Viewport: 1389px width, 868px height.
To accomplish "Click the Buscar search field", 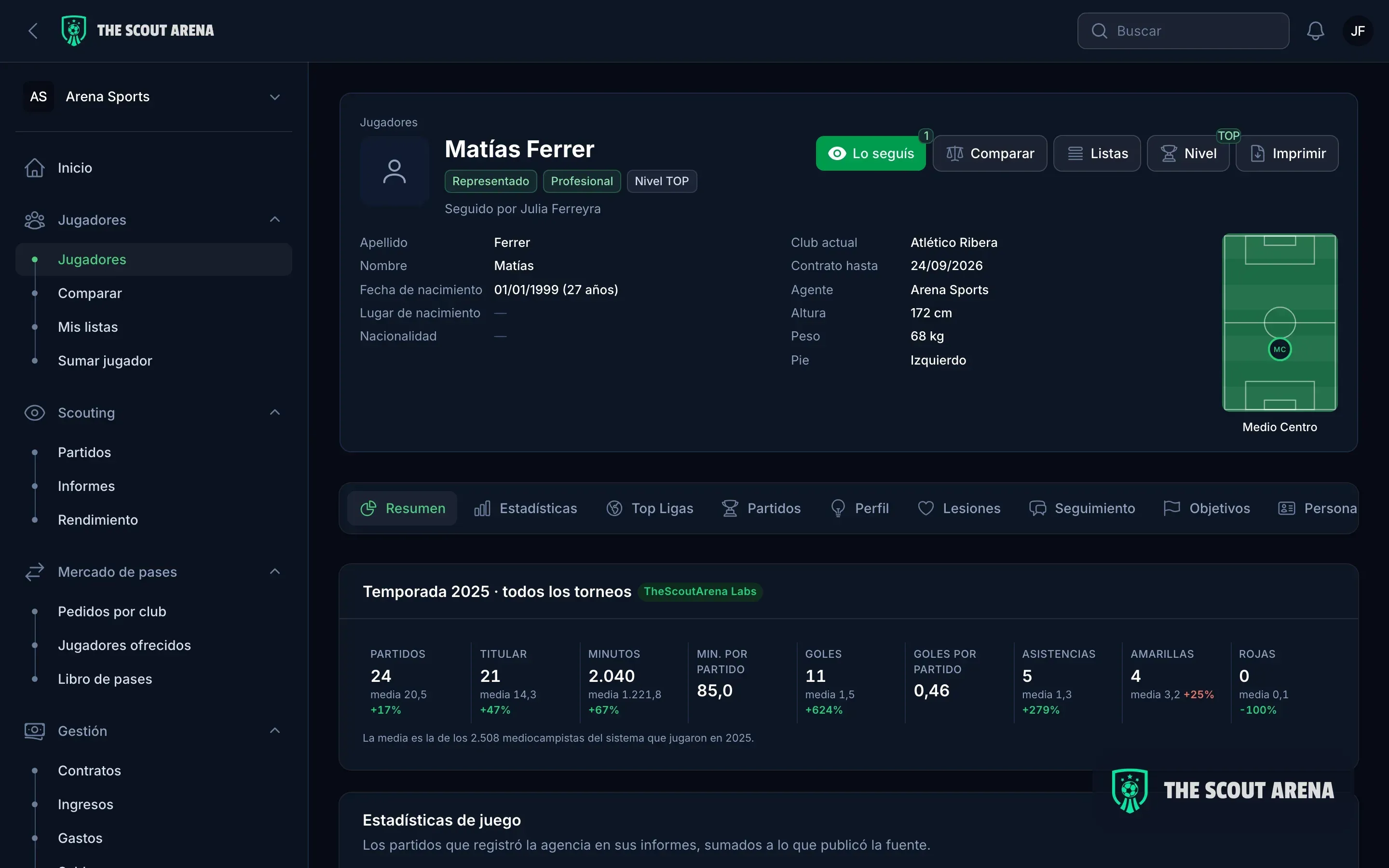I will 1183,31.
